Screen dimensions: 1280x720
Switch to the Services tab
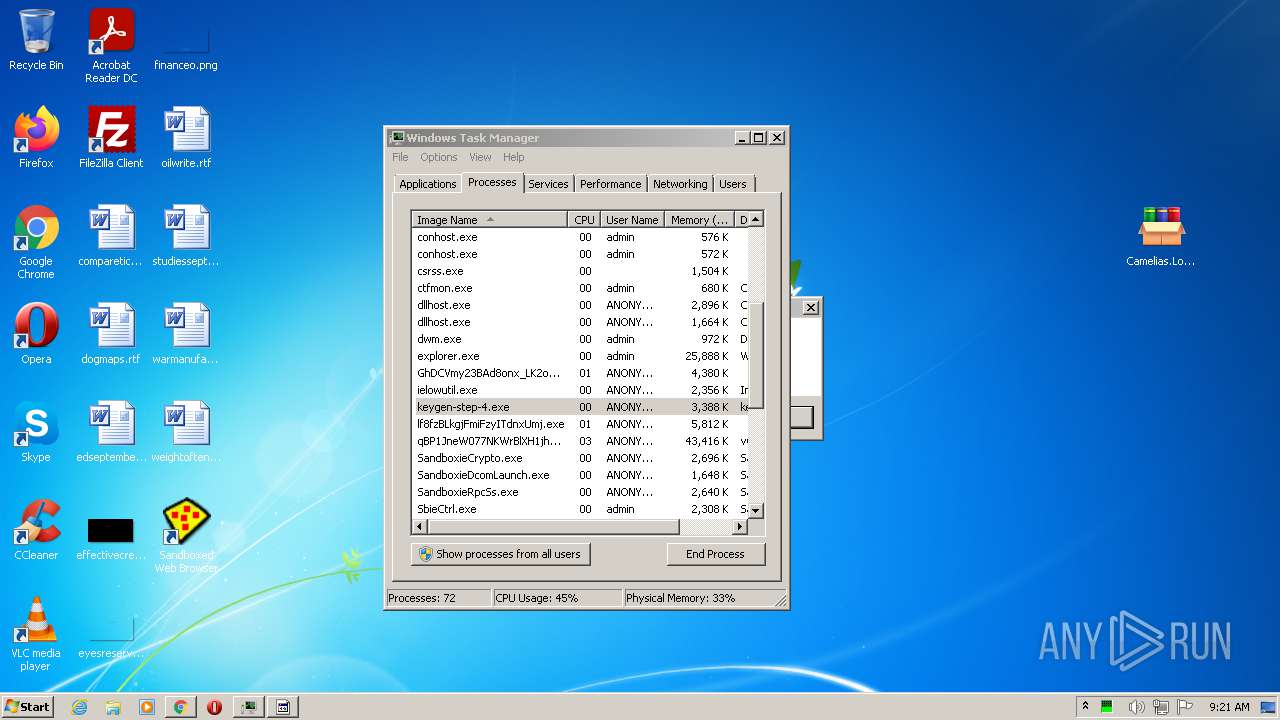point(548,184)
